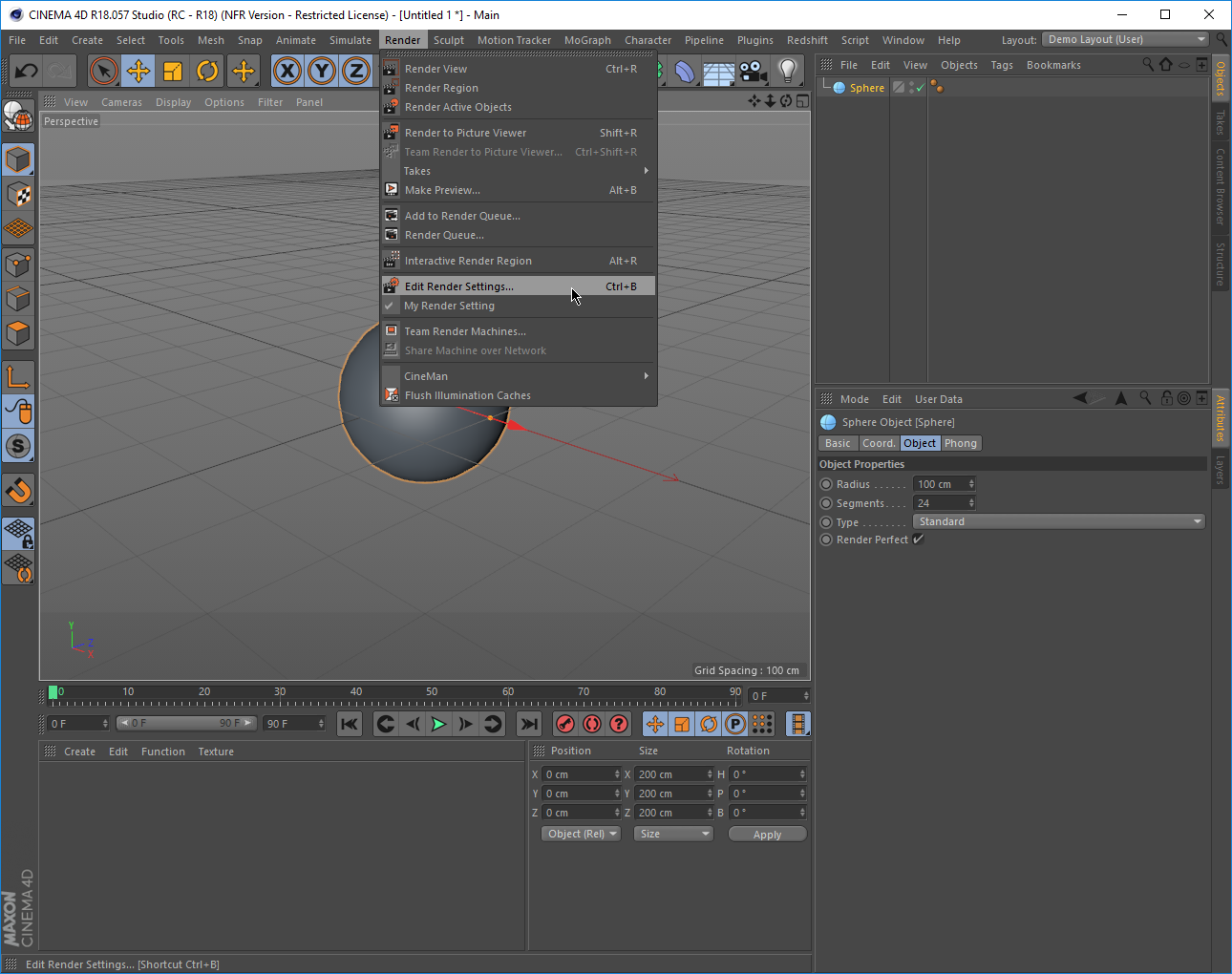Toggle Render Perfect checkbox
Screen dimensions: 1232x974
[x=919, y=540]
